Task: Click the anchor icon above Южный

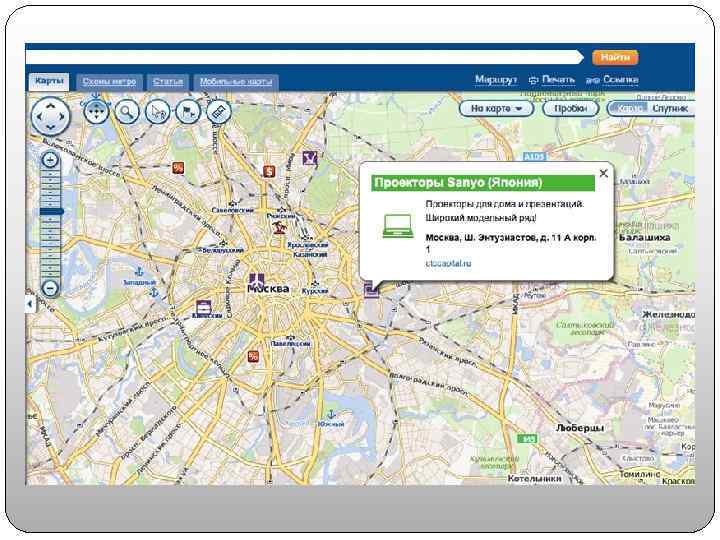Action: pyautogui.click(x=331, y=415)
